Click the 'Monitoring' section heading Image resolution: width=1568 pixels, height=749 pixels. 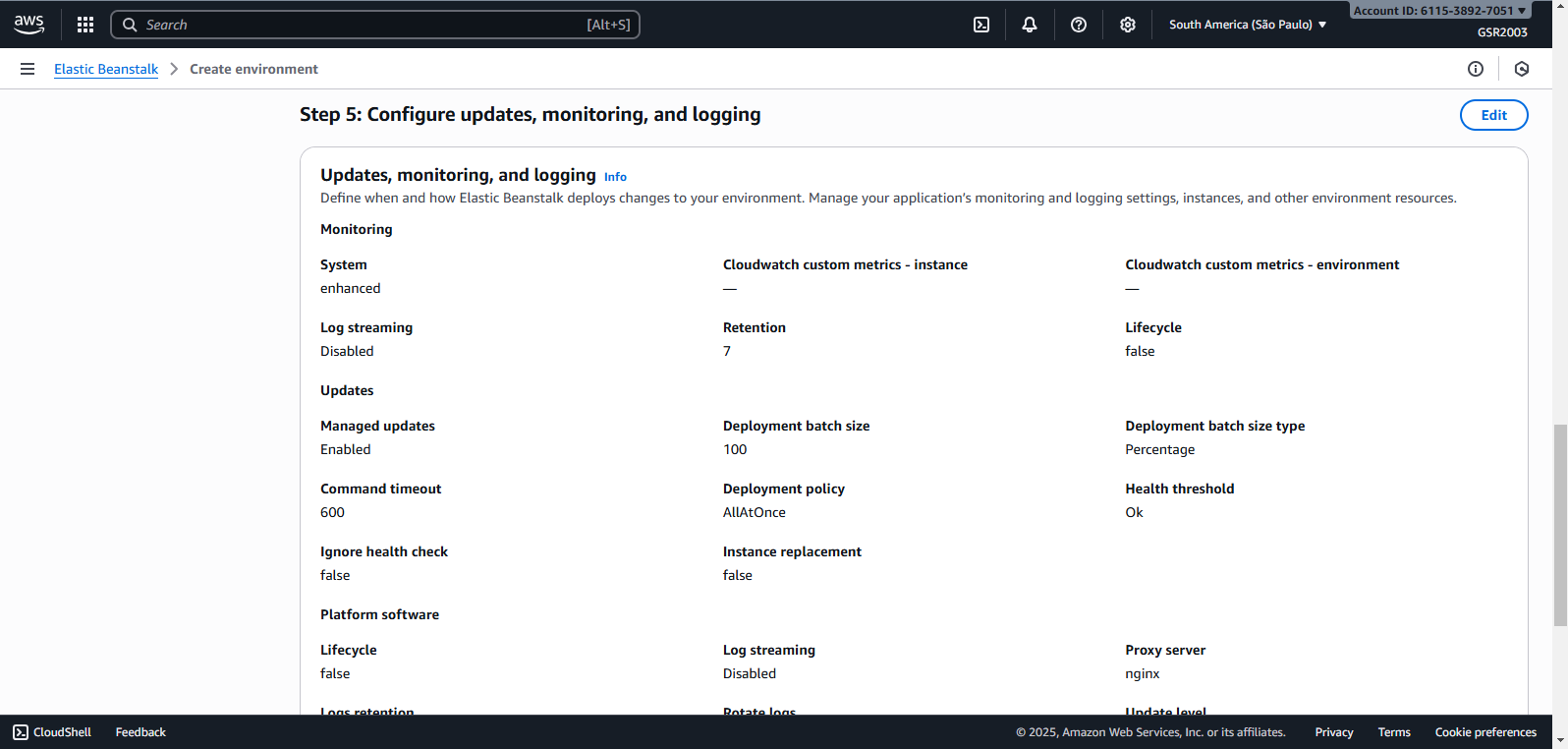click(356, 229)
